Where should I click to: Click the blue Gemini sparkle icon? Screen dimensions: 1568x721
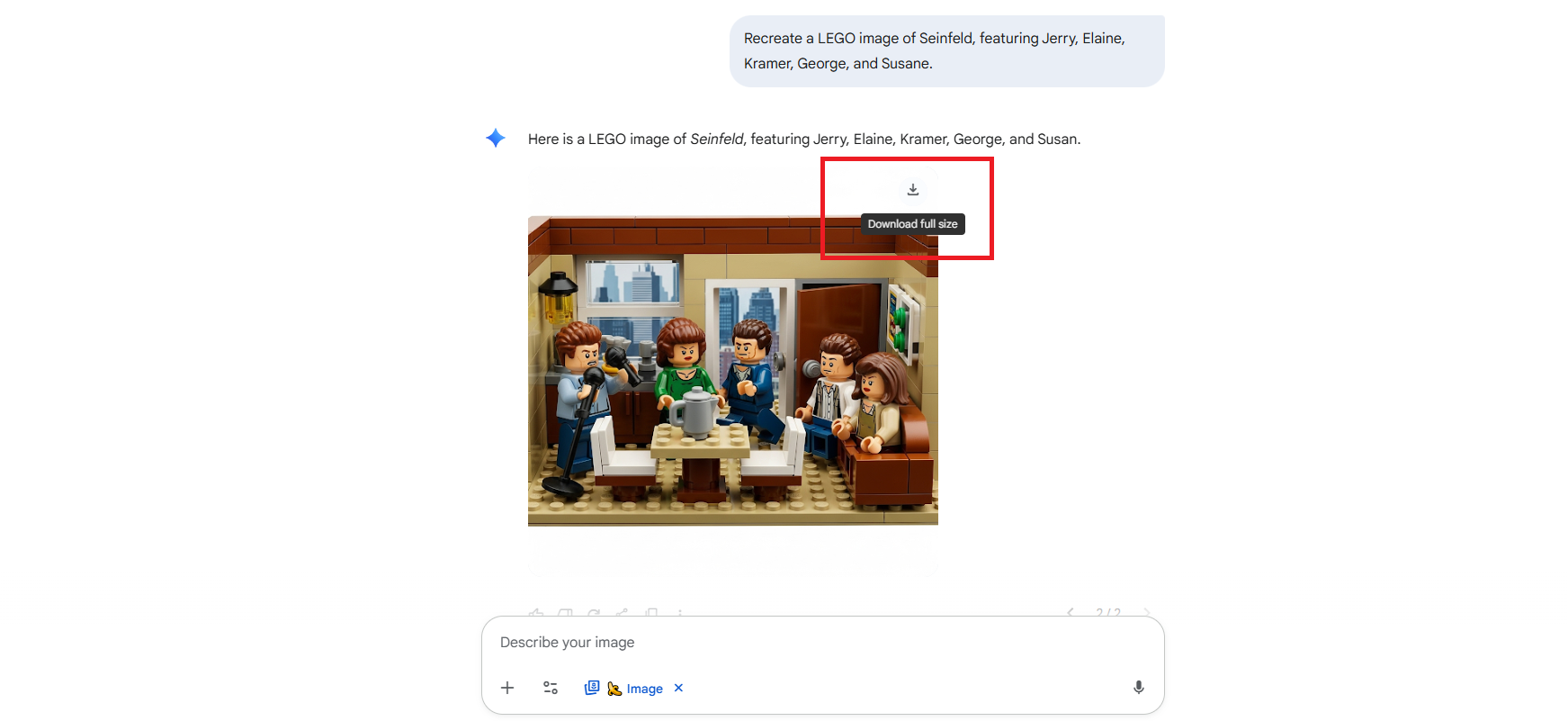[496, 138]
